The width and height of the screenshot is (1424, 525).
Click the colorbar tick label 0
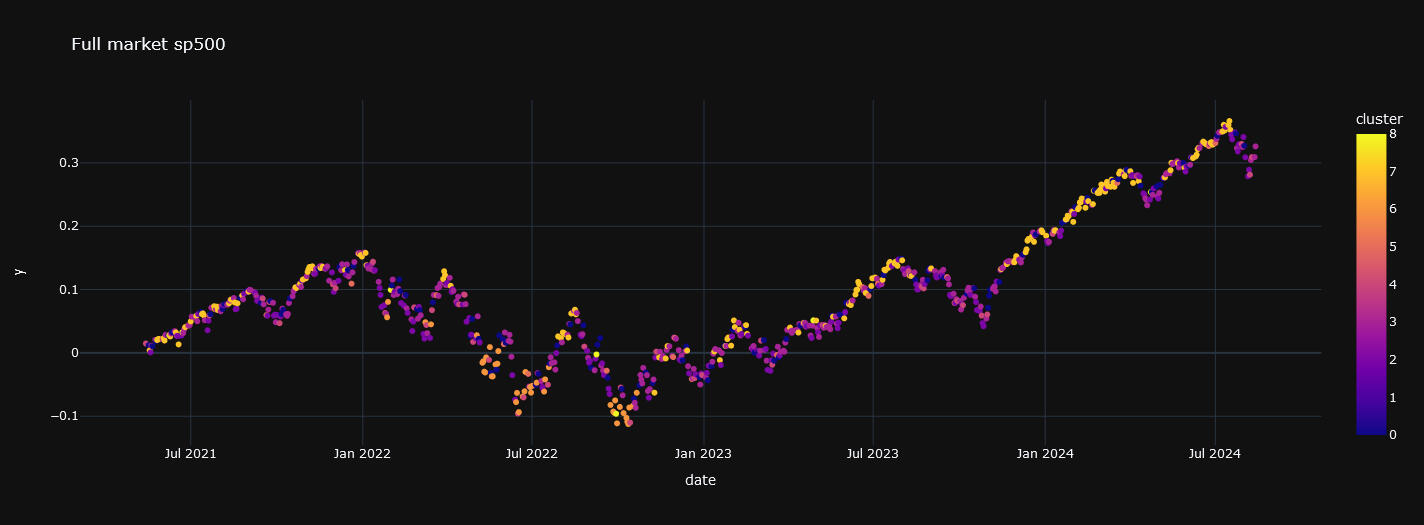1393,434
